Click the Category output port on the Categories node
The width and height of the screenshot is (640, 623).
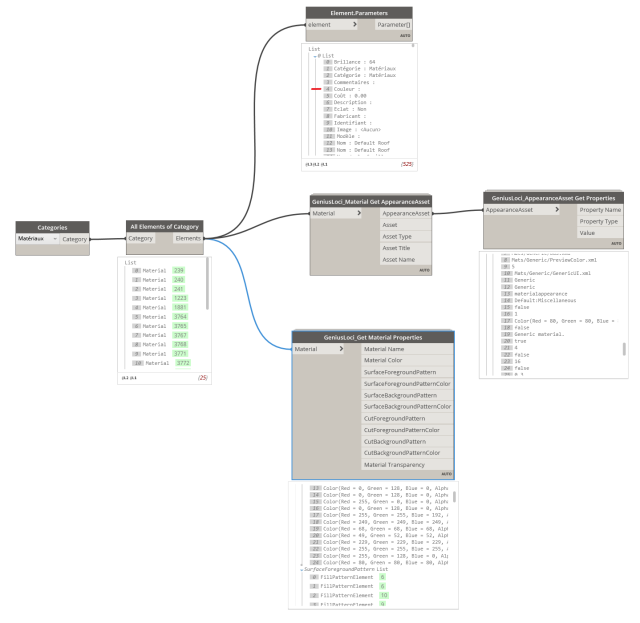pyautogui.click(x=75, y=239)
